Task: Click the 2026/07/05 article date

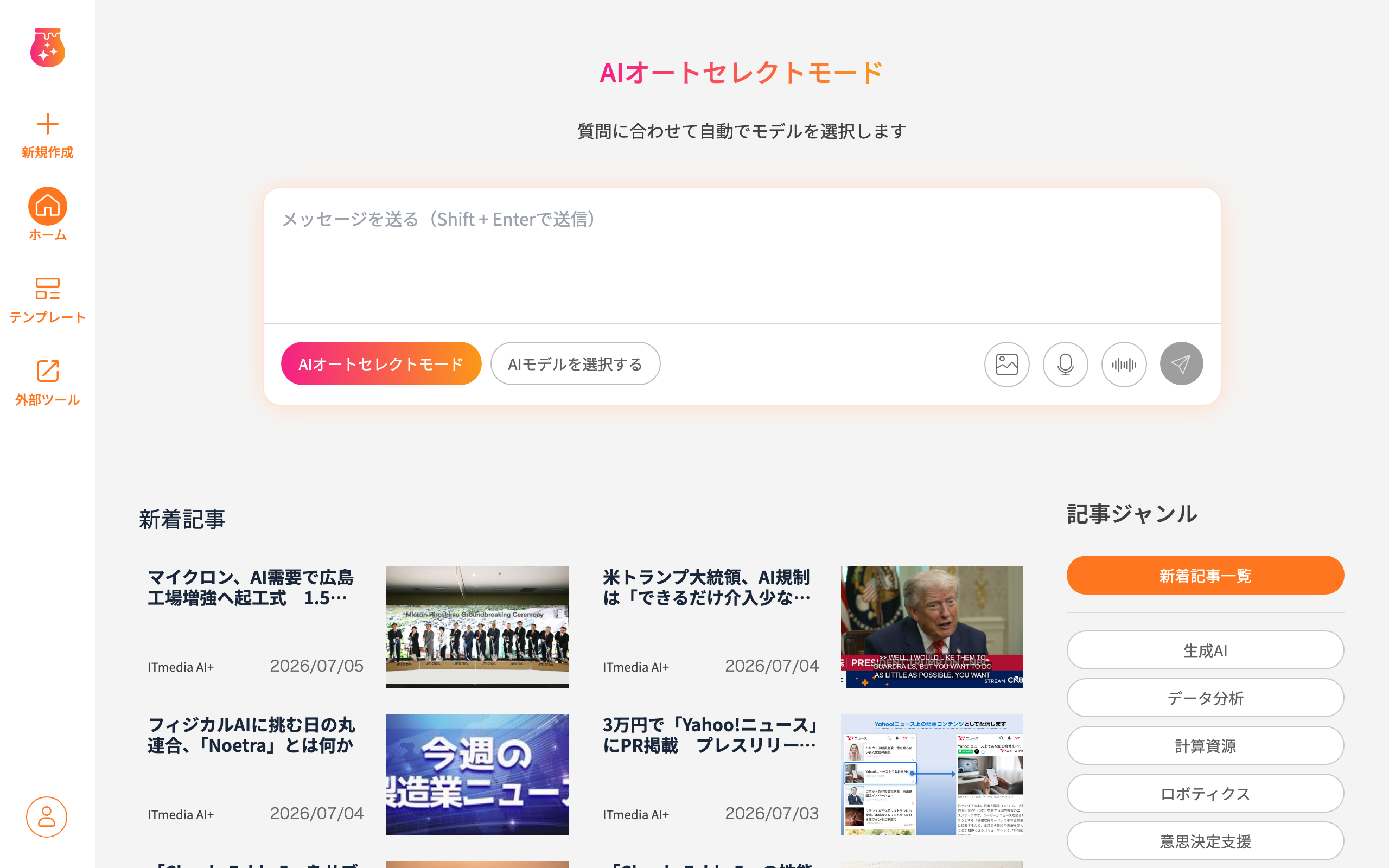Action: pyautogui.click(x=316, y=665)
